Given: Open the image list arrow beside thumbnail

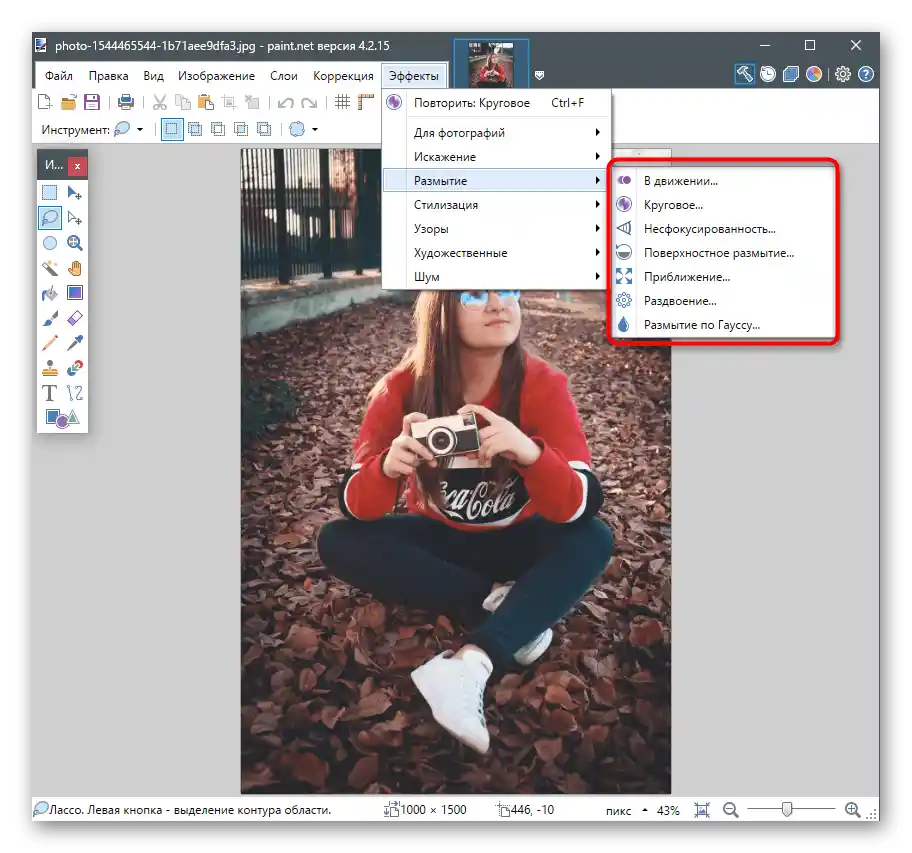Looking at the screenshot, I should pos(539,75).
